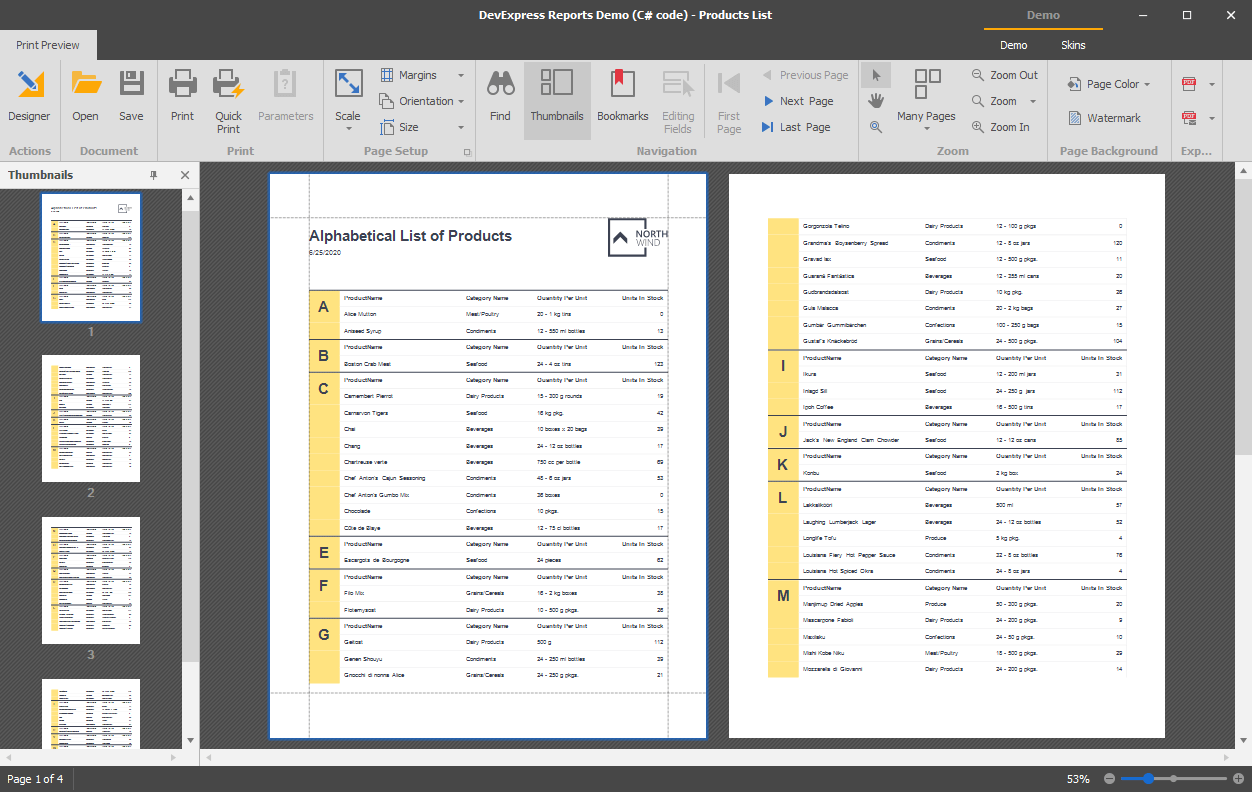
Task: Open the report Designer
Action: [29, 95]
